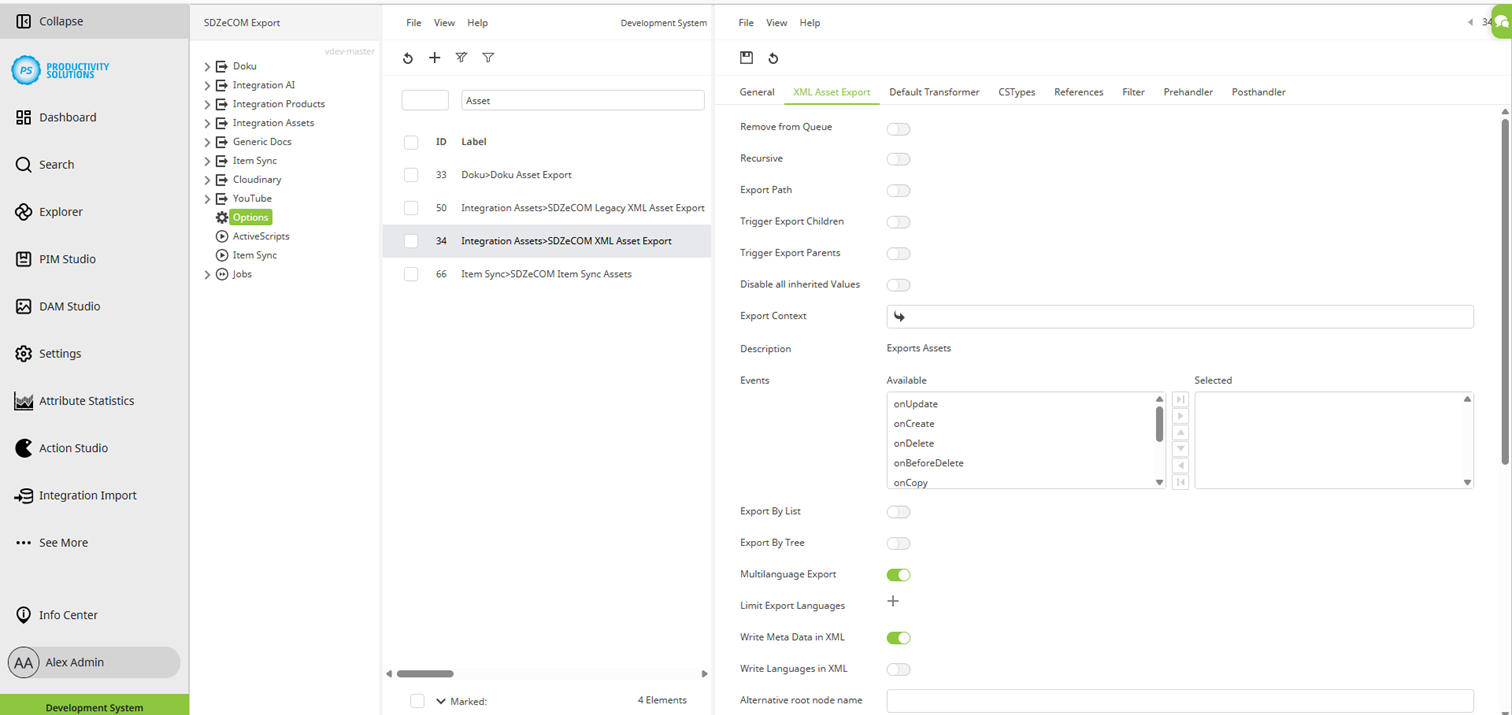Open Help menu in editor panel
Screen dimensions: 1512x715
coord(810,23)
